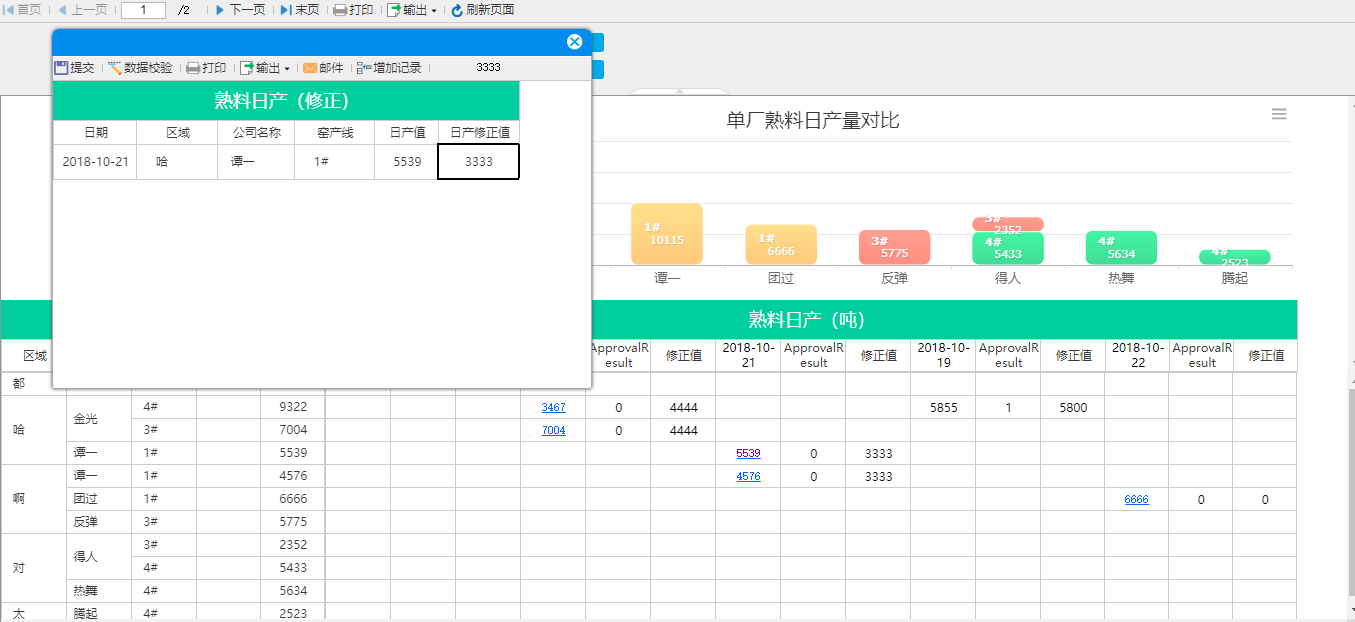Image resolution: width=1355 pixels, height=622 pixels.
Task: Click the Submit (提交) save icon
Action: pos(62,68)
